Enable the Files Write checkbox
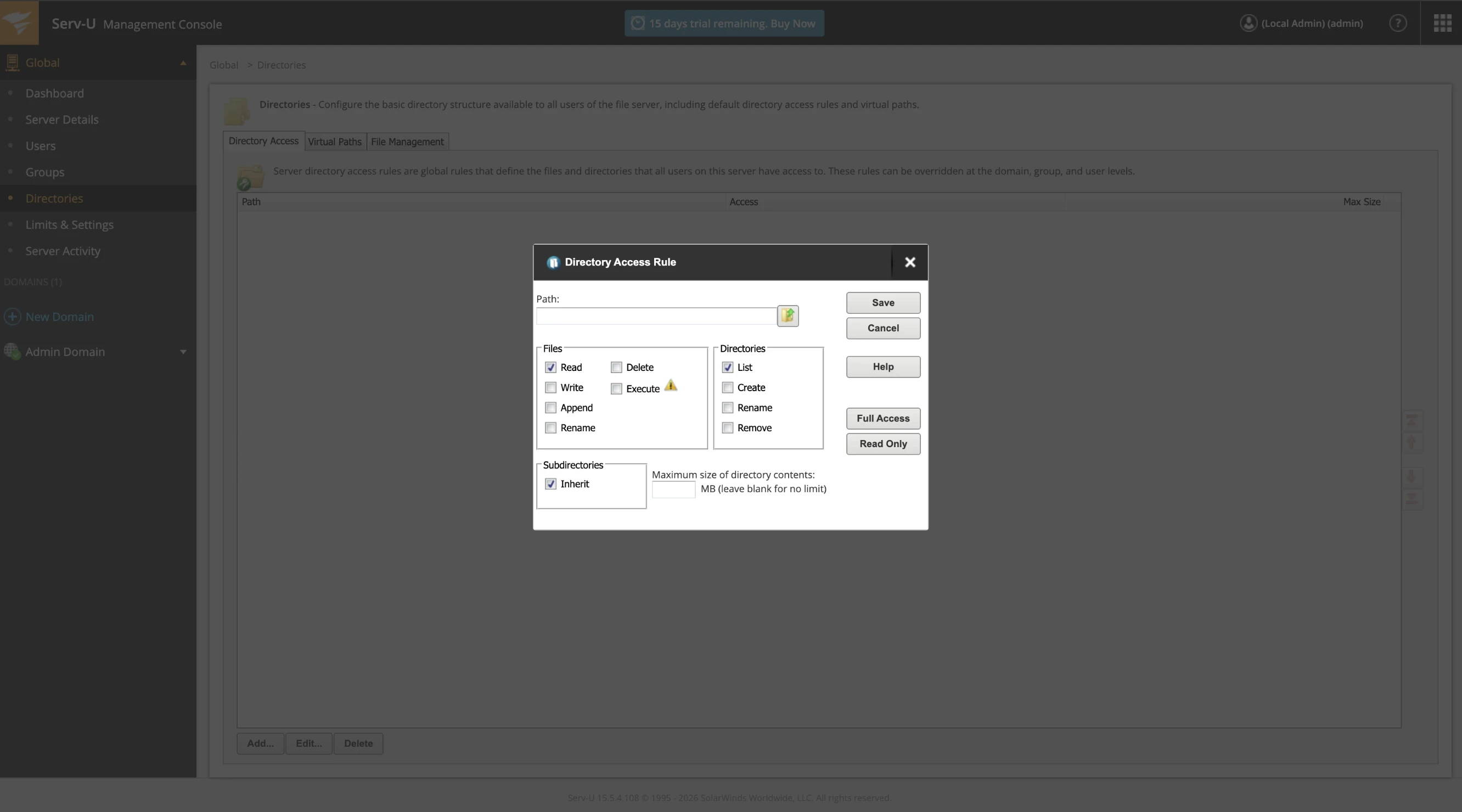 [x=550, y=387]
